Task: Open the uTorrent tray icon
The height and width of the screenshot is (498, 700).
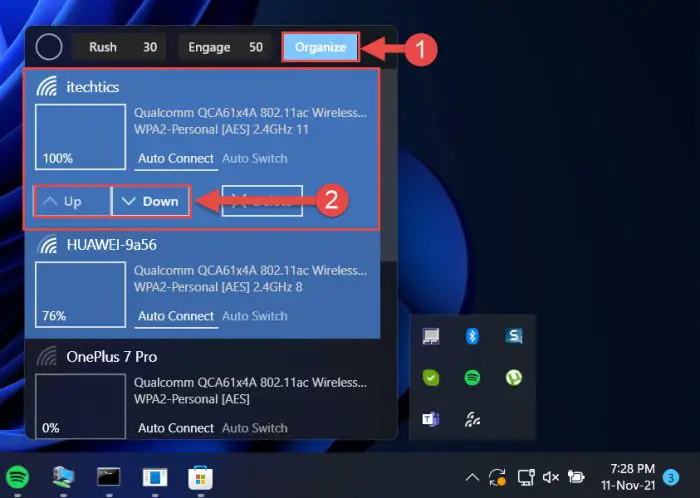Action: pyautogui.click(x=514, y=378)
